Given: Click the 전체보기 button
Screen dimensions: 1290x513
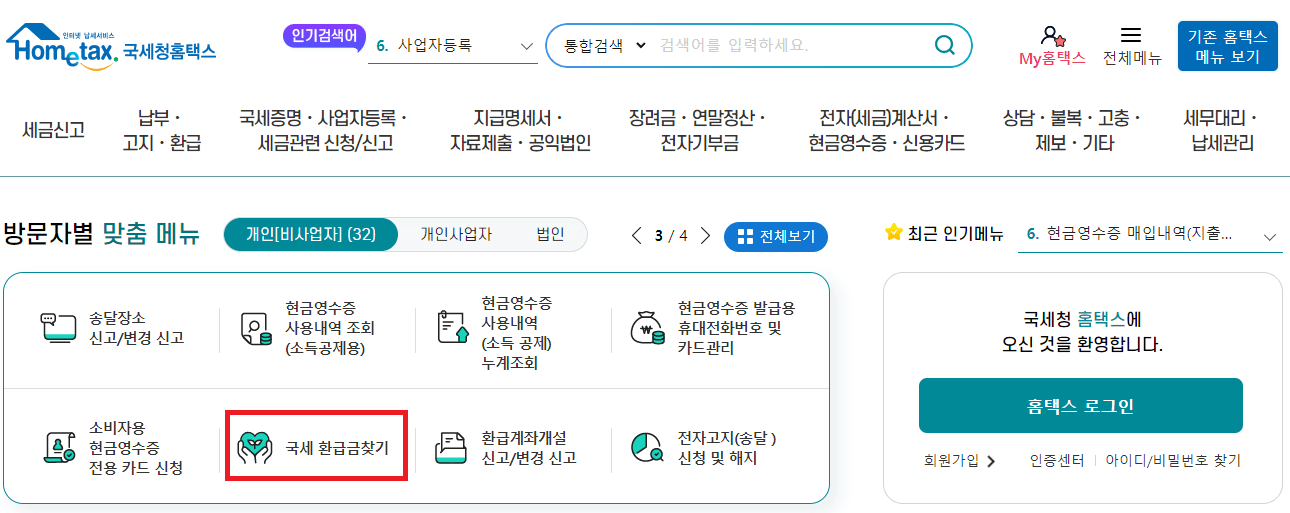Looking at the screenshot, I should click(775, 237).
